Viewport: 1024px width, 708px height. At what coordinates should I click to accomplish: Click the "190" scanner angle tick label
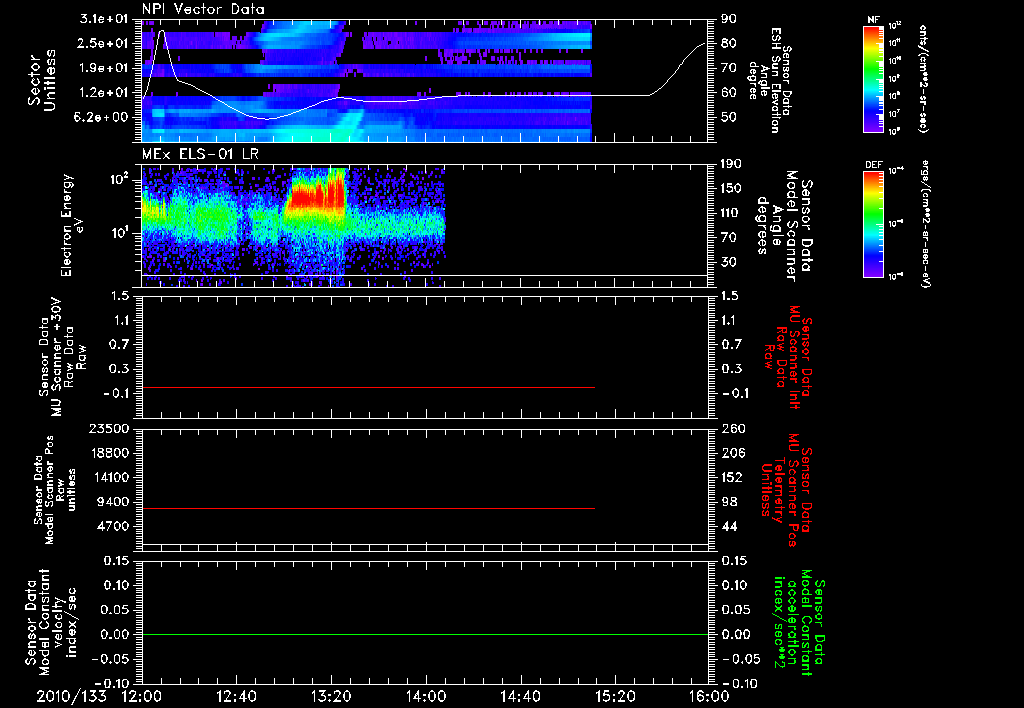click(733, 164)
